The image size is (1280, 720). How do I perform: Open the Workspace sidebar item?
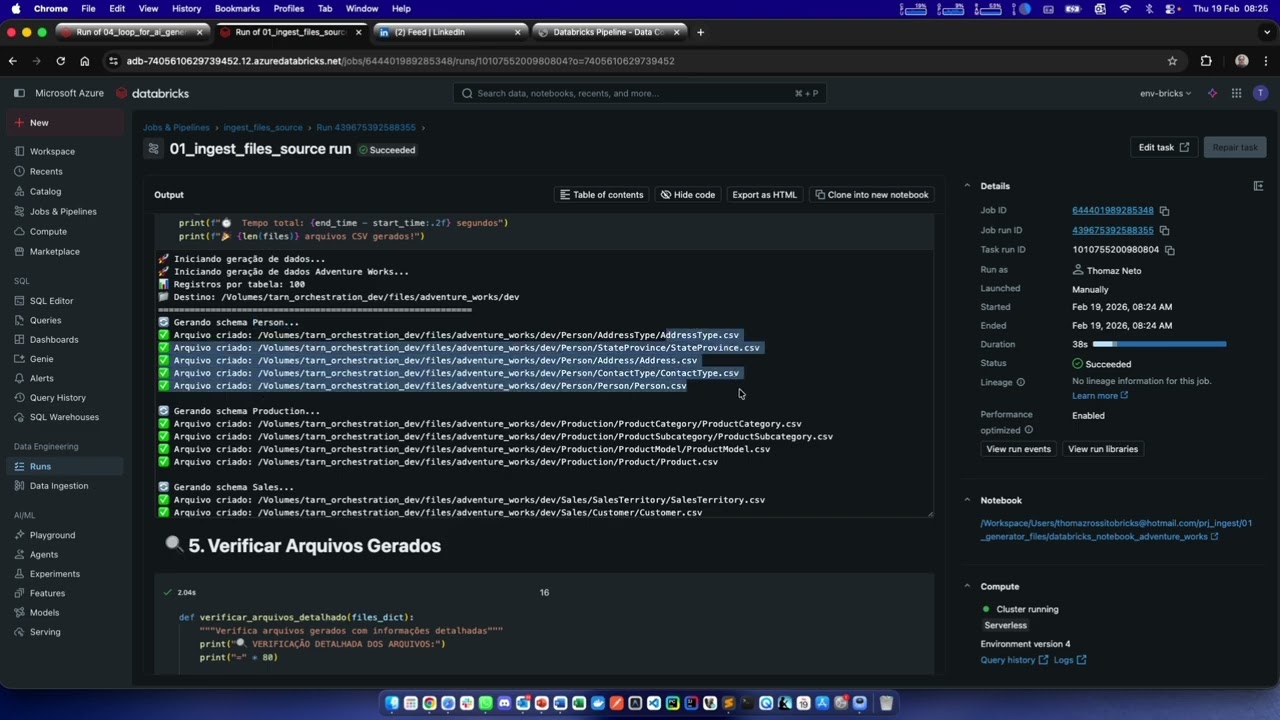pyautogui.click(x=52, y=152)
